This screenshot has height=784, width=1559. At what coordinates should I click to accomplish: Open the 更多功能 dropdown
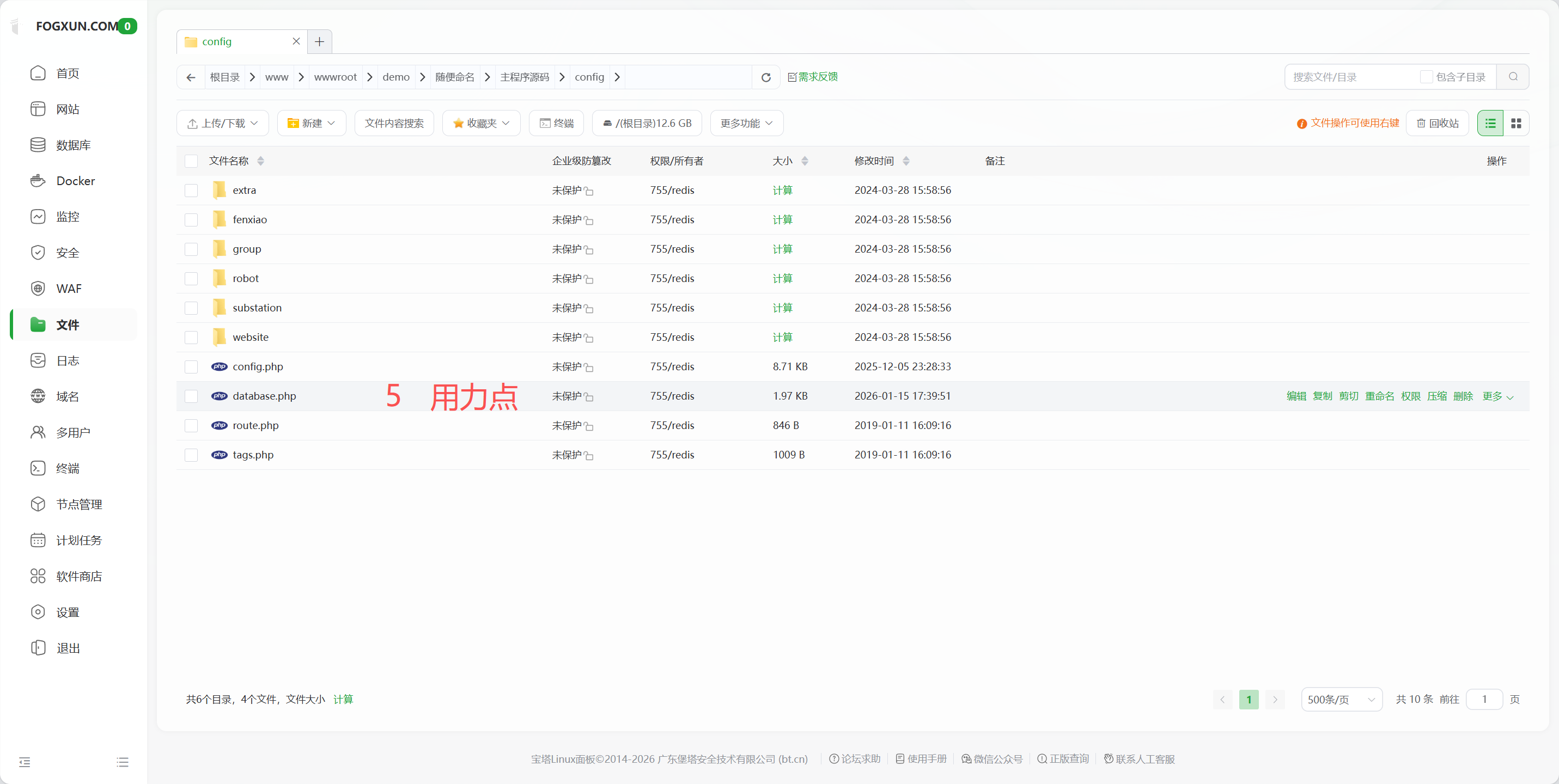pyautogui.click(x=746, y=123)
